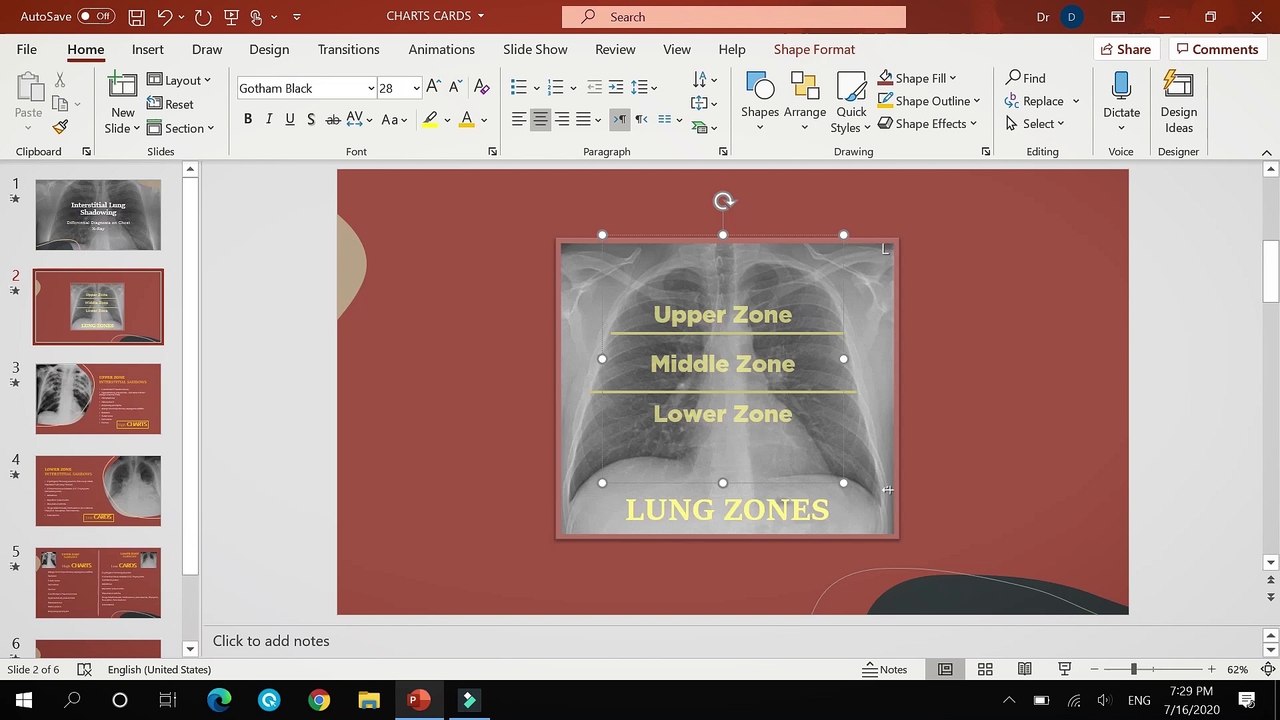The width and height of the screenshot is (1280, 720).
Task: Open the Windows Start menu
Action: [x=23, y=700]
